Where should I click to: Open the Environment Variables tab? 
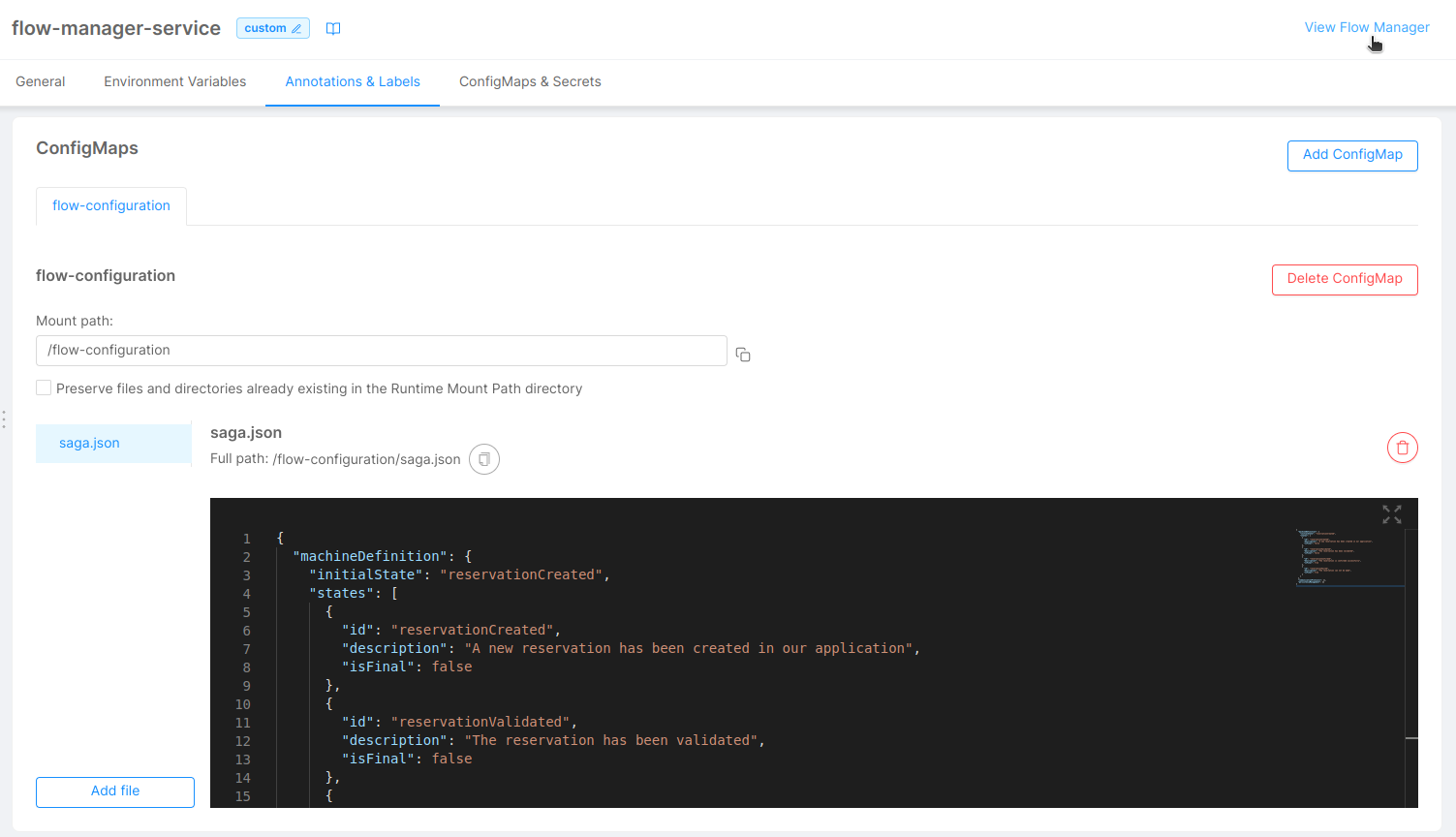pos(175,81)
